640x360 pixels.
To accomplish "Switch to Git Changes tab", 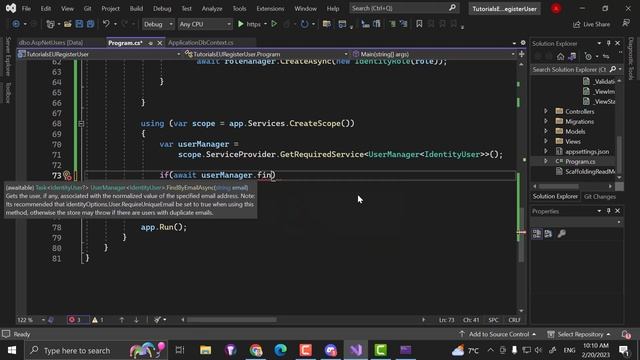I will (600, 197).
